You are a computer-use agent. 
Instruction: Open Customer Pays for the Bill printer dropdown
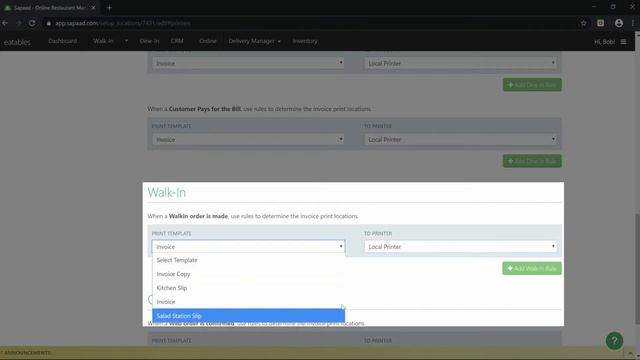(x=461, y=139)
